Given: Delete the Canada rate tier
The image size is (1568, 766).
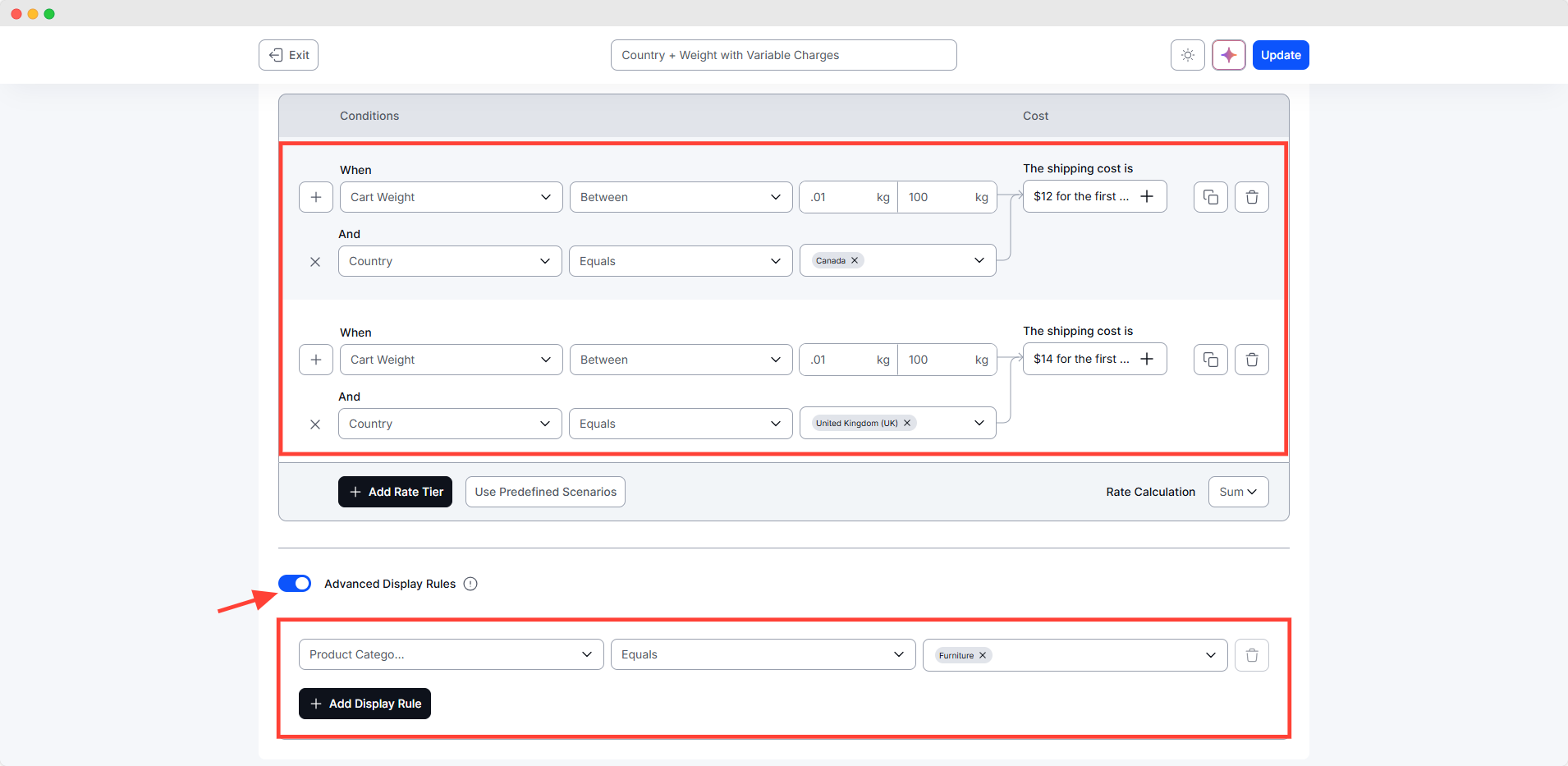Looking at the screenshot, I should tap(1251, 197).
